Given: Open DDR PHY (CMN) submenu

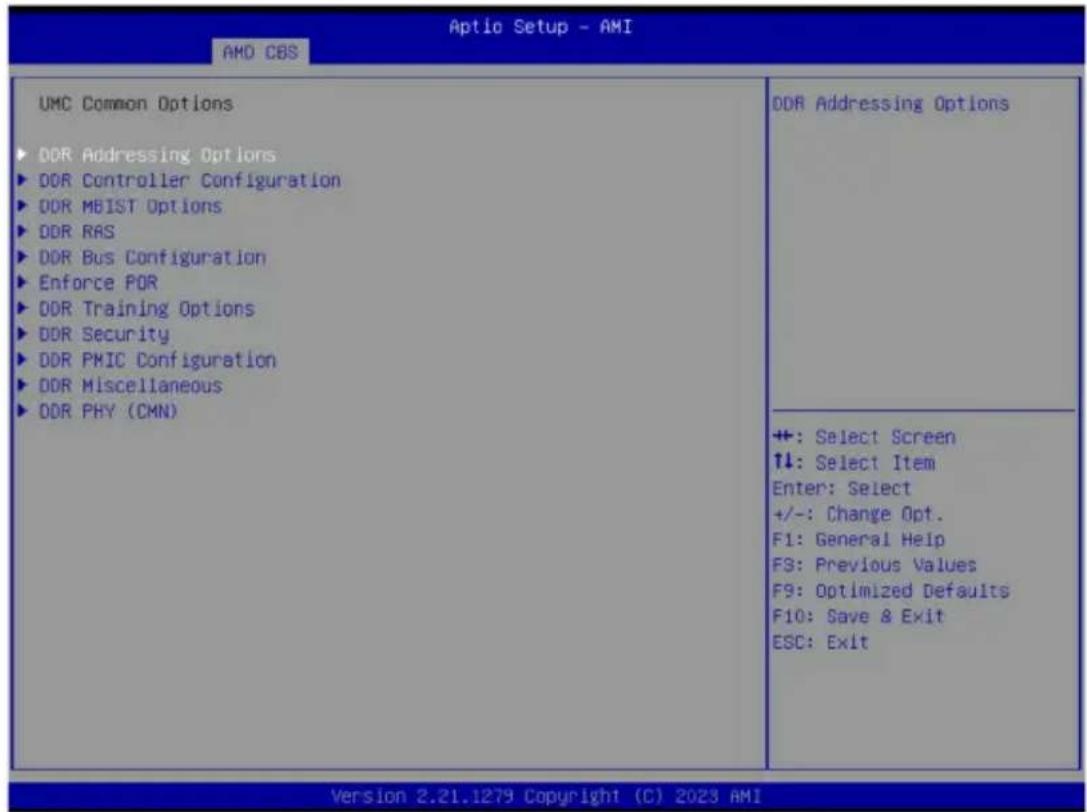Looking at the screenshot, I should [108, 411].
